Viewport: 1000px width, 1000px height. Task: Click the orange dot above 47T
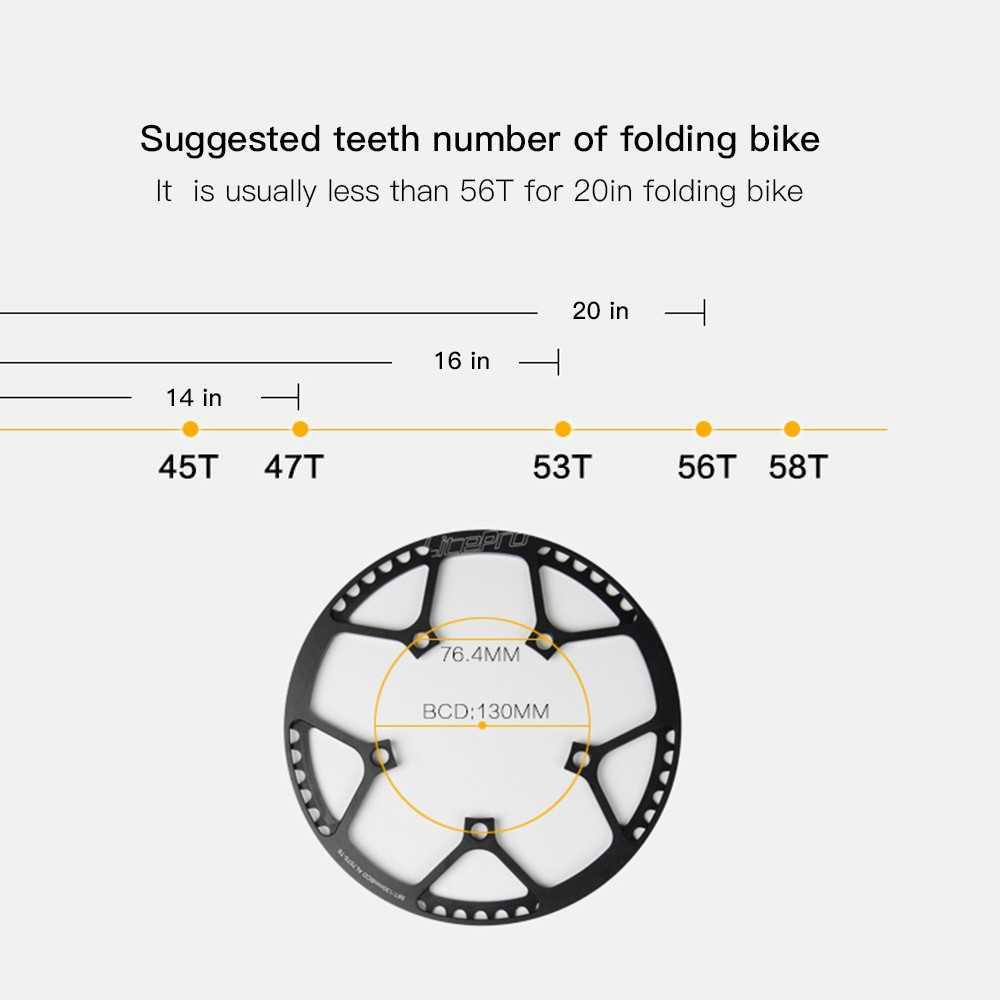300,429
